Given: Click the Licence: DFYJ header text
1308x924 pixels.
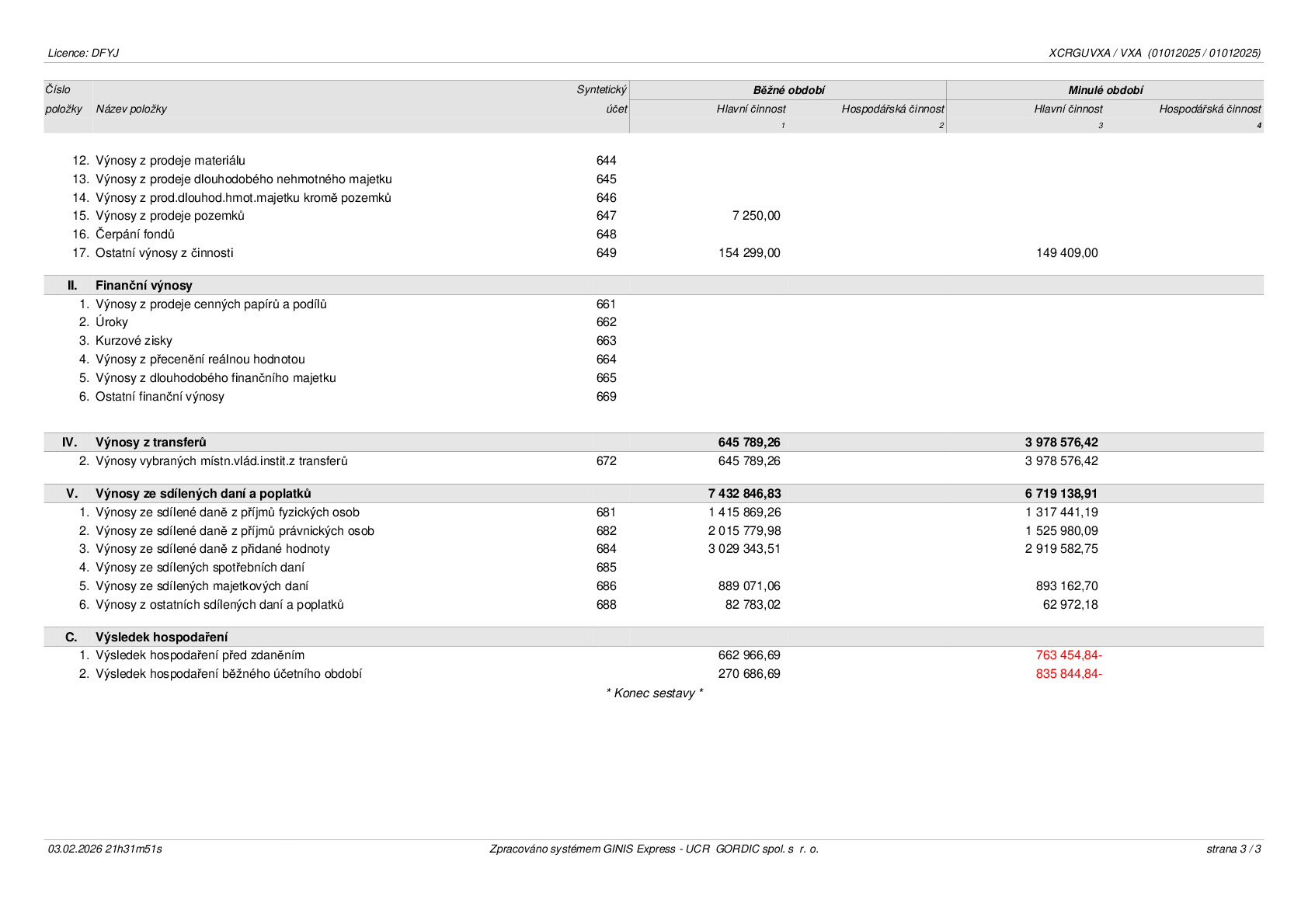Looking at the screenshot, I should pos(83,53).
